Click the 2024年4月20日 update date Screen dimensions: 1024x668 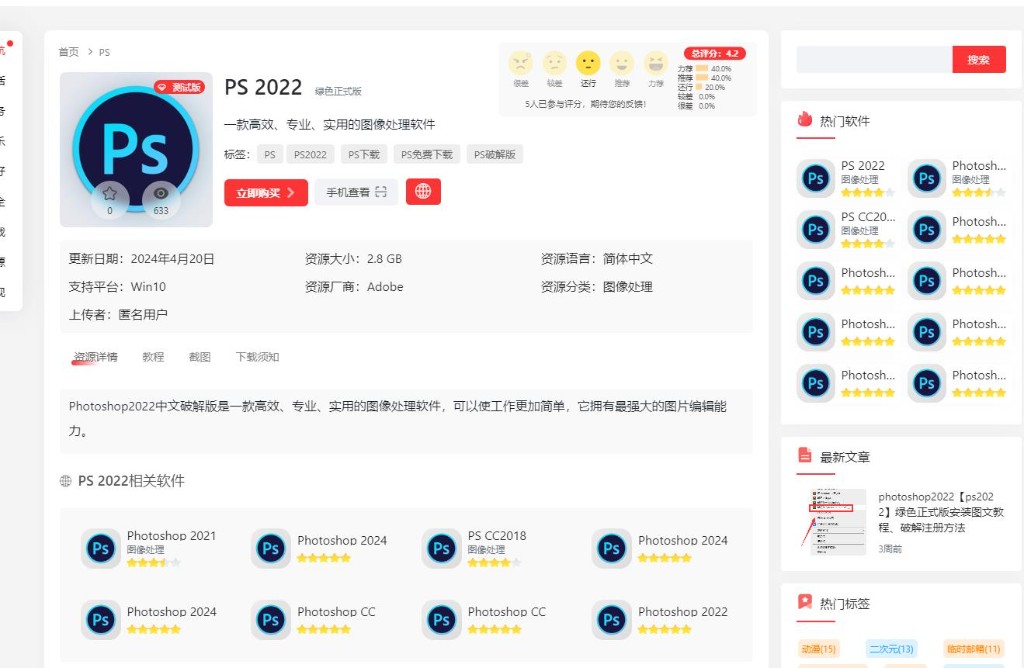coord(172,259)
